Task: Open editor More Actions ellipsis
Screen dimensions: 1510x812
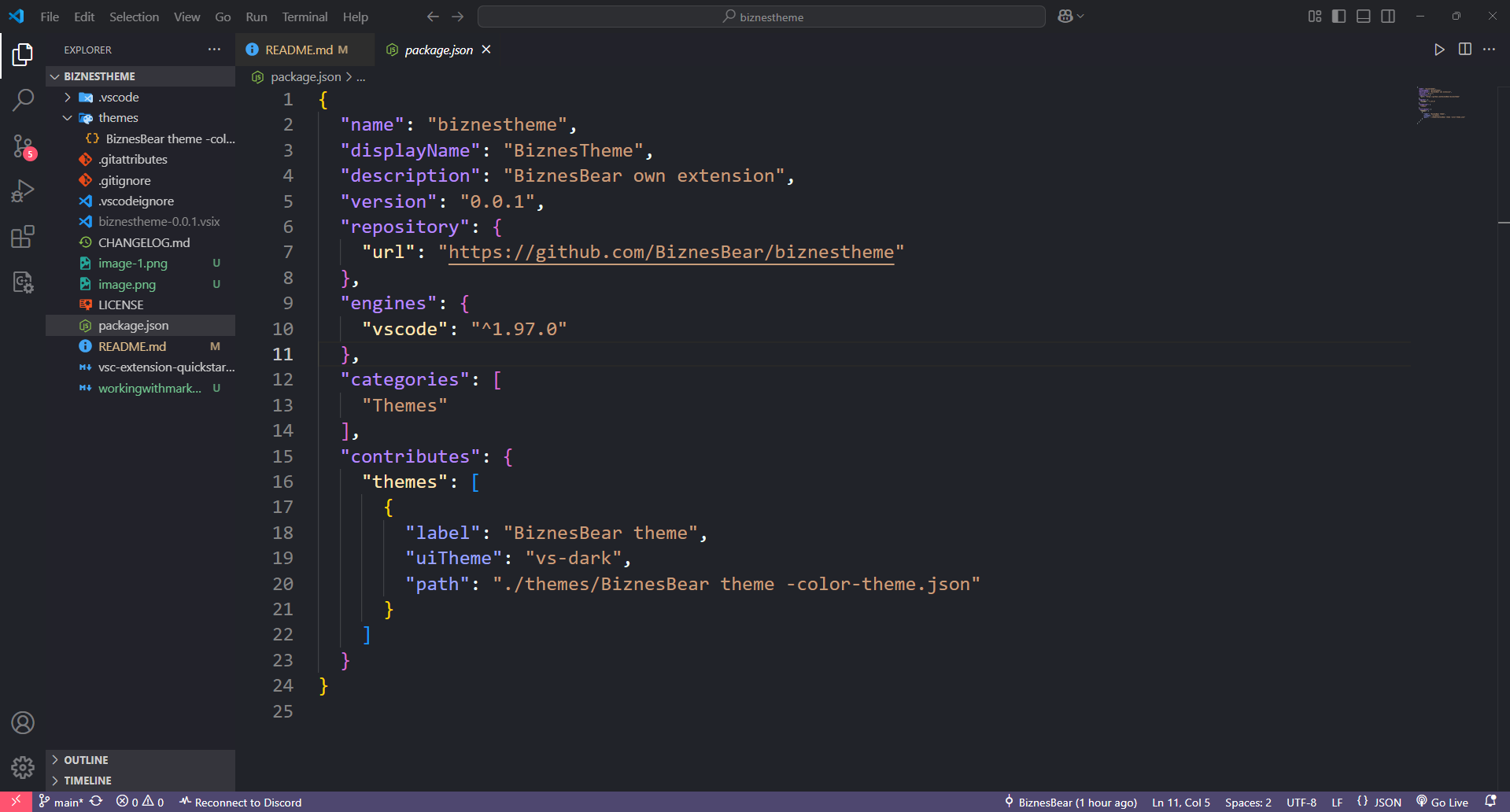Action: (1489, 50)
